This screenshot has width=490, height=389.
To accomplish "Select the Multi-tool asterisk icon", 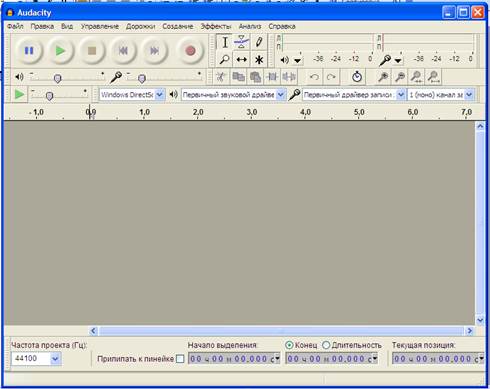I will pos(259,60).
